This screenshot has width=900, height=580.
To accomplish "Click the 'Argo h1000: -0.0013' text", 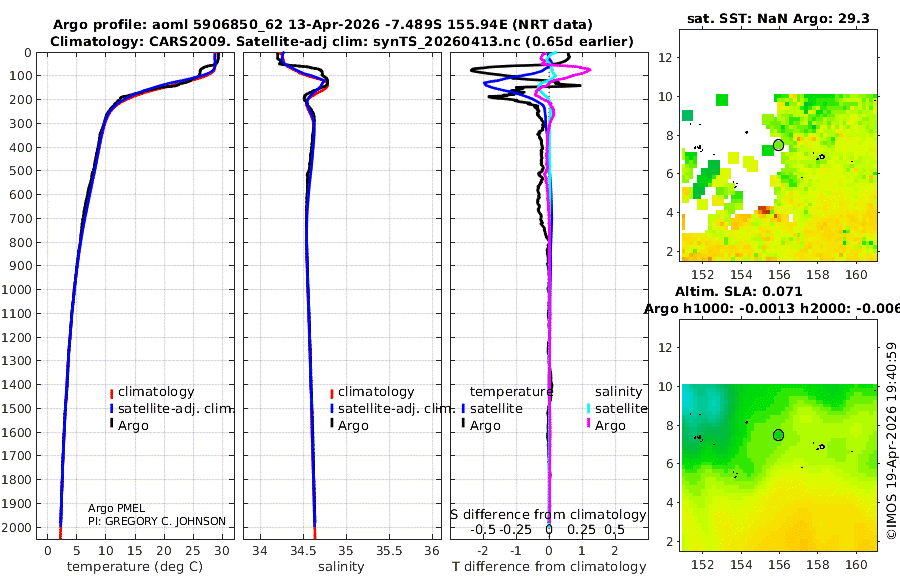I will [719, 309].
